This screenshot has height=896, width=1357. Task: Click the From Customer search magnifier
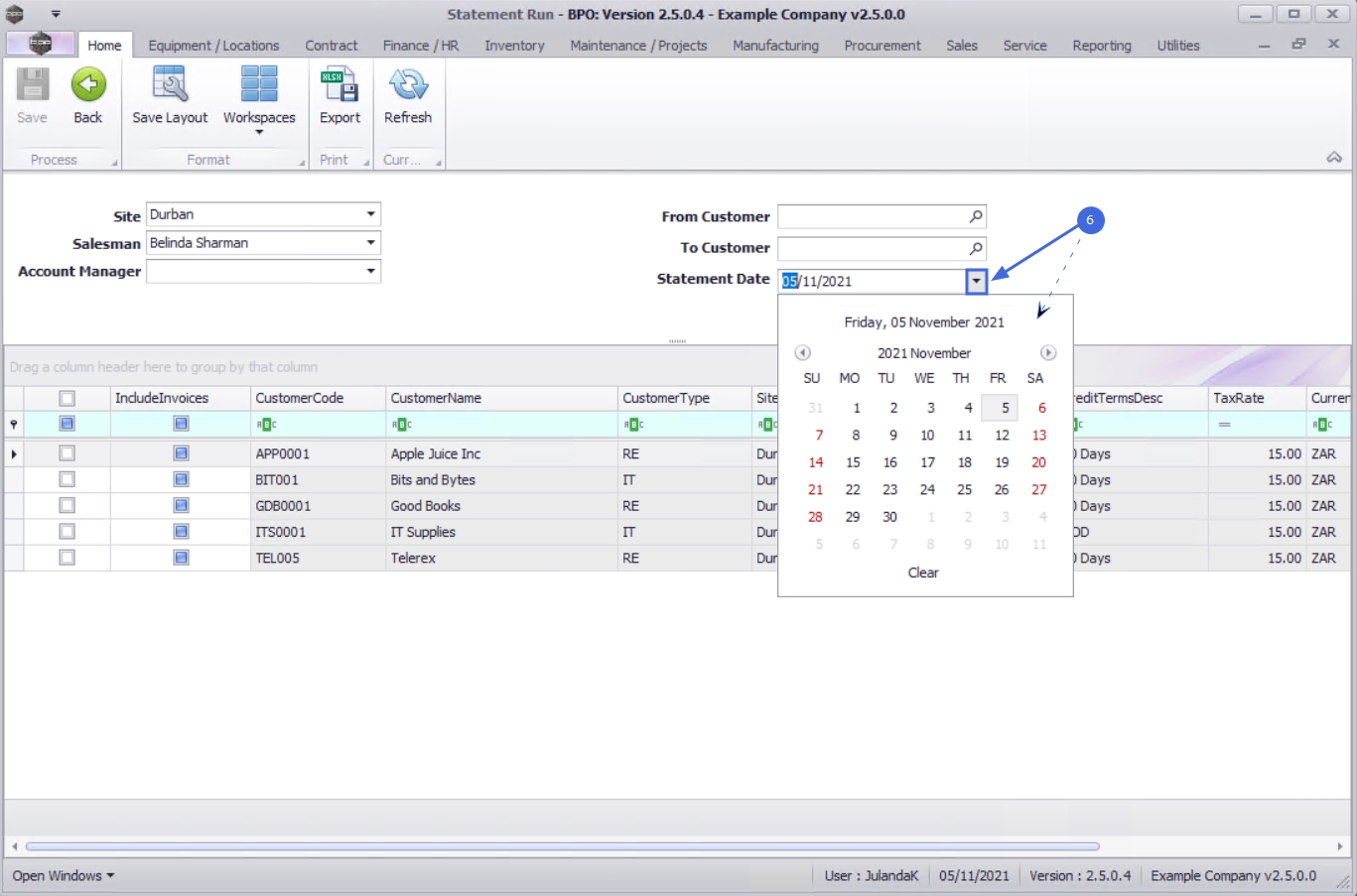(x=976, y=216)
